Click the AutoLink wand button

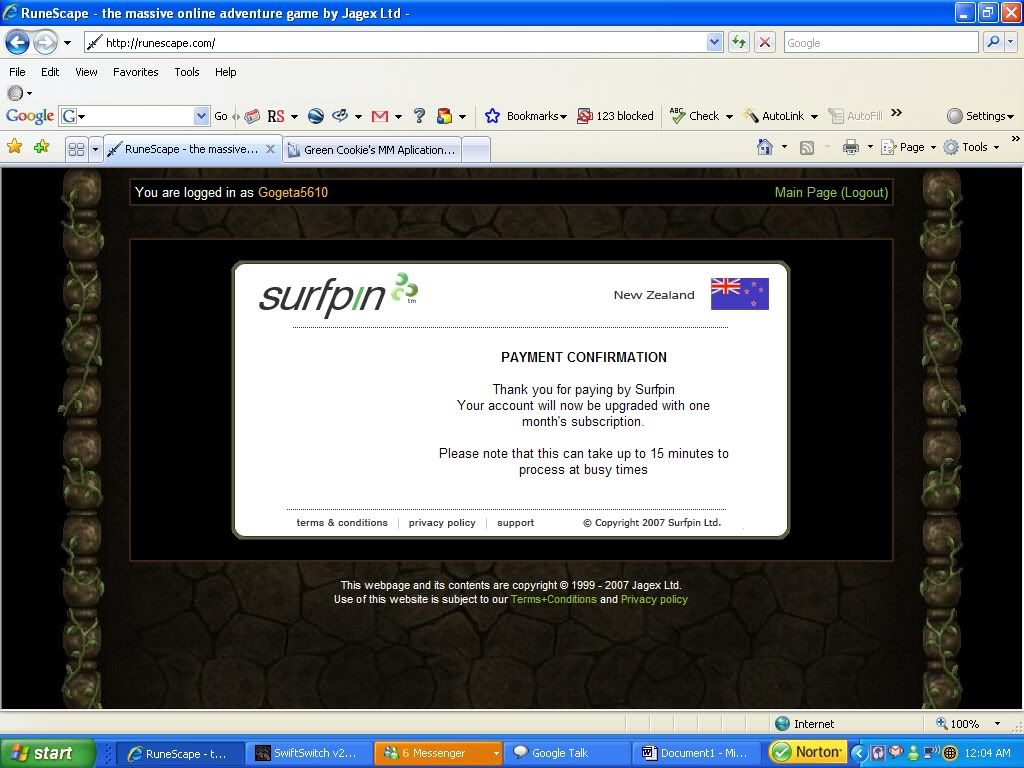click(x=775, y=116)
